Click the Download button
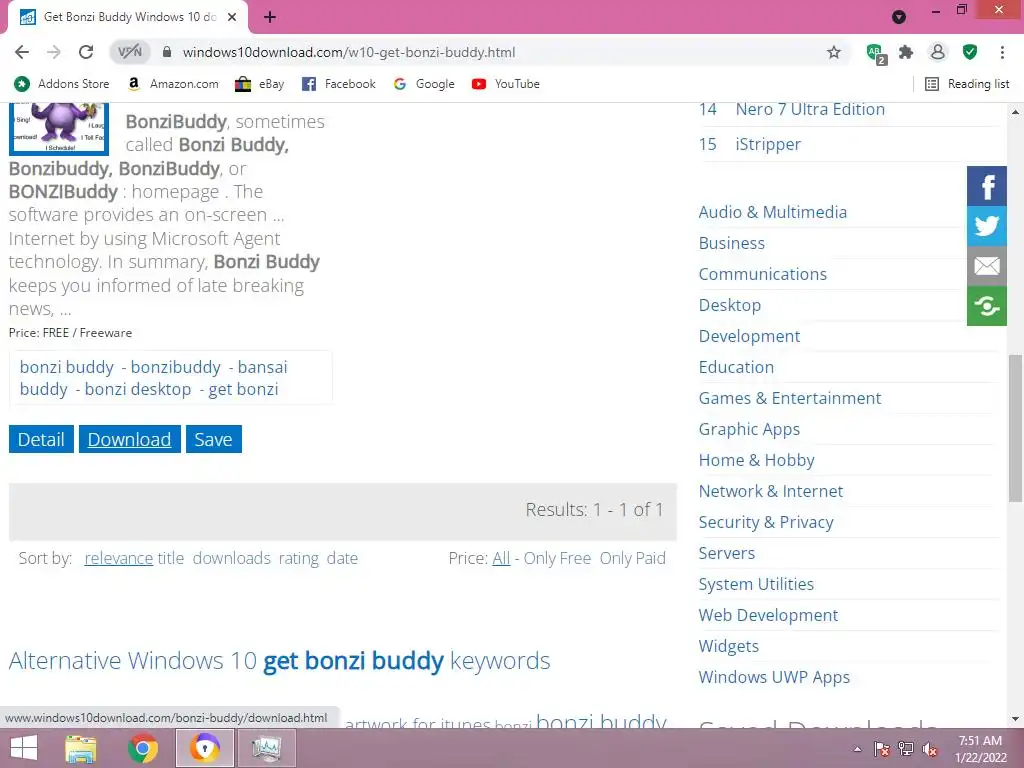This screenshot has width=1024, height=768. (x=129, y=439)
